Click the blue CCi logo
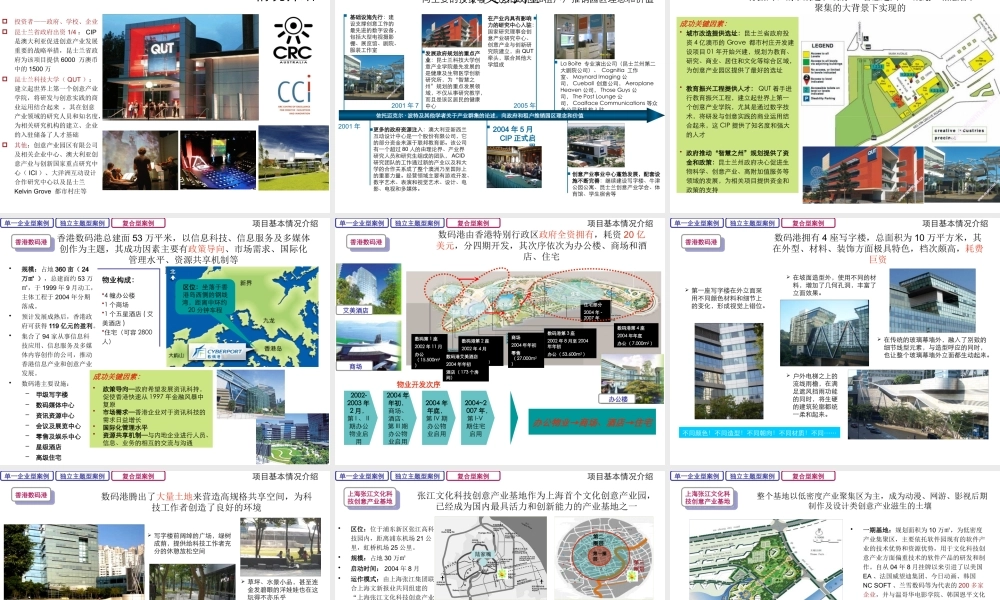This screenshot has height=600, width=1000. tap(294, 94)
